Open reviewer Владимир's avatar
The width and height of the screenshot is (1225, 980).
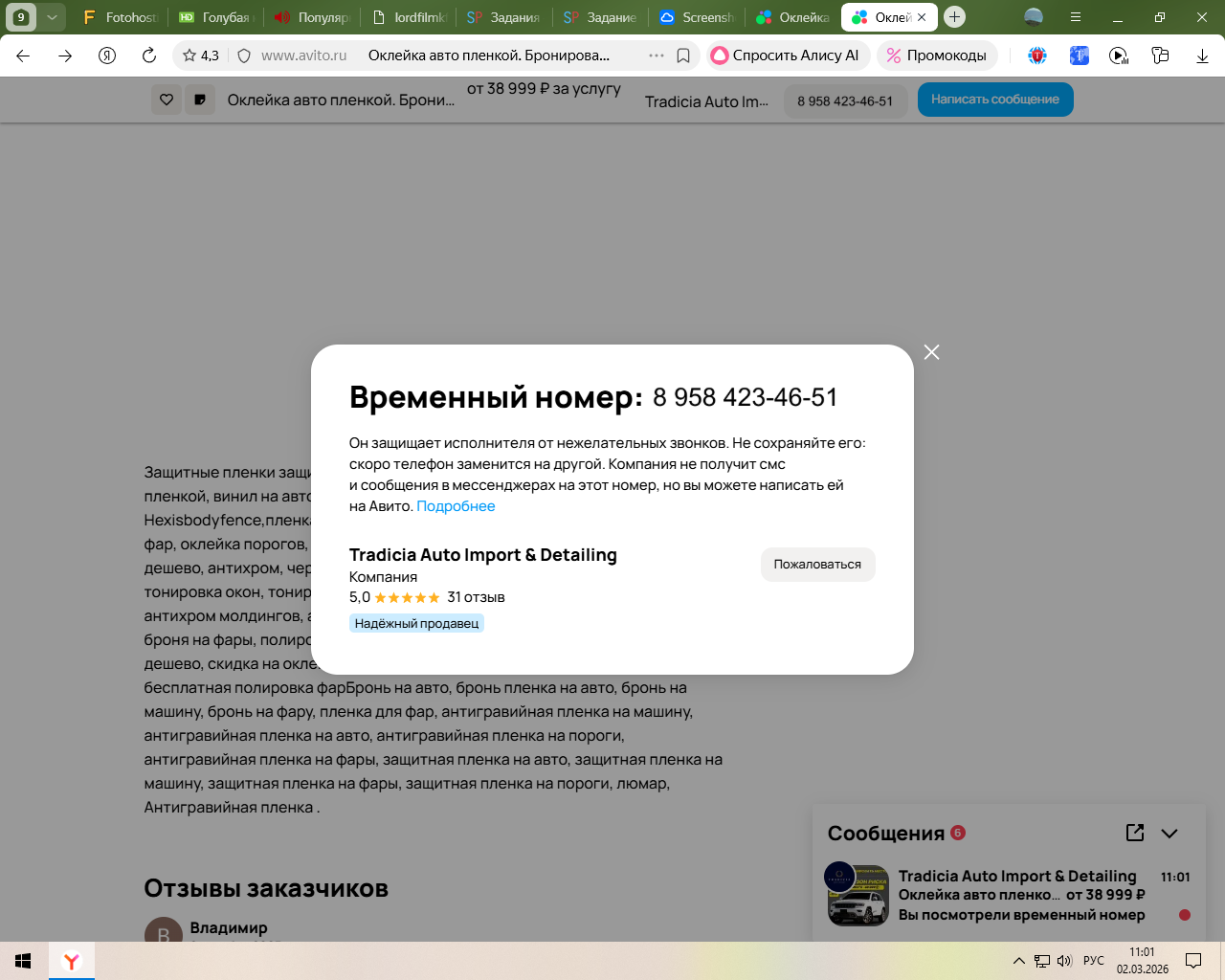163,930
